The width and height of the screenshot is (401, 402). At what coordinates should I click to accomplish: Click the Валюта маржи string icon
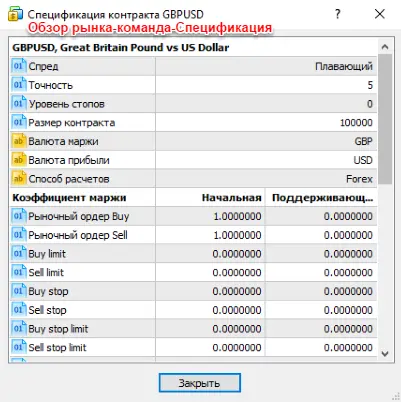coord(19,141)
